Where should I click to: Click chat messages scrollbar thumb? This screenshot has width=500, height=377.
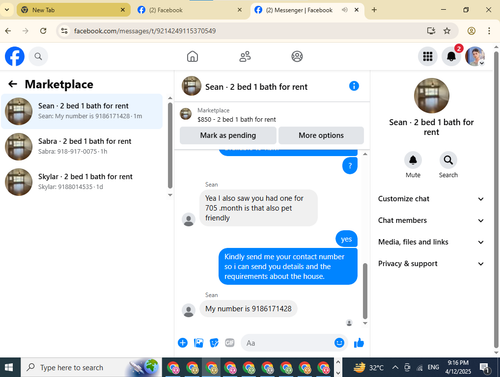[365, 291]
